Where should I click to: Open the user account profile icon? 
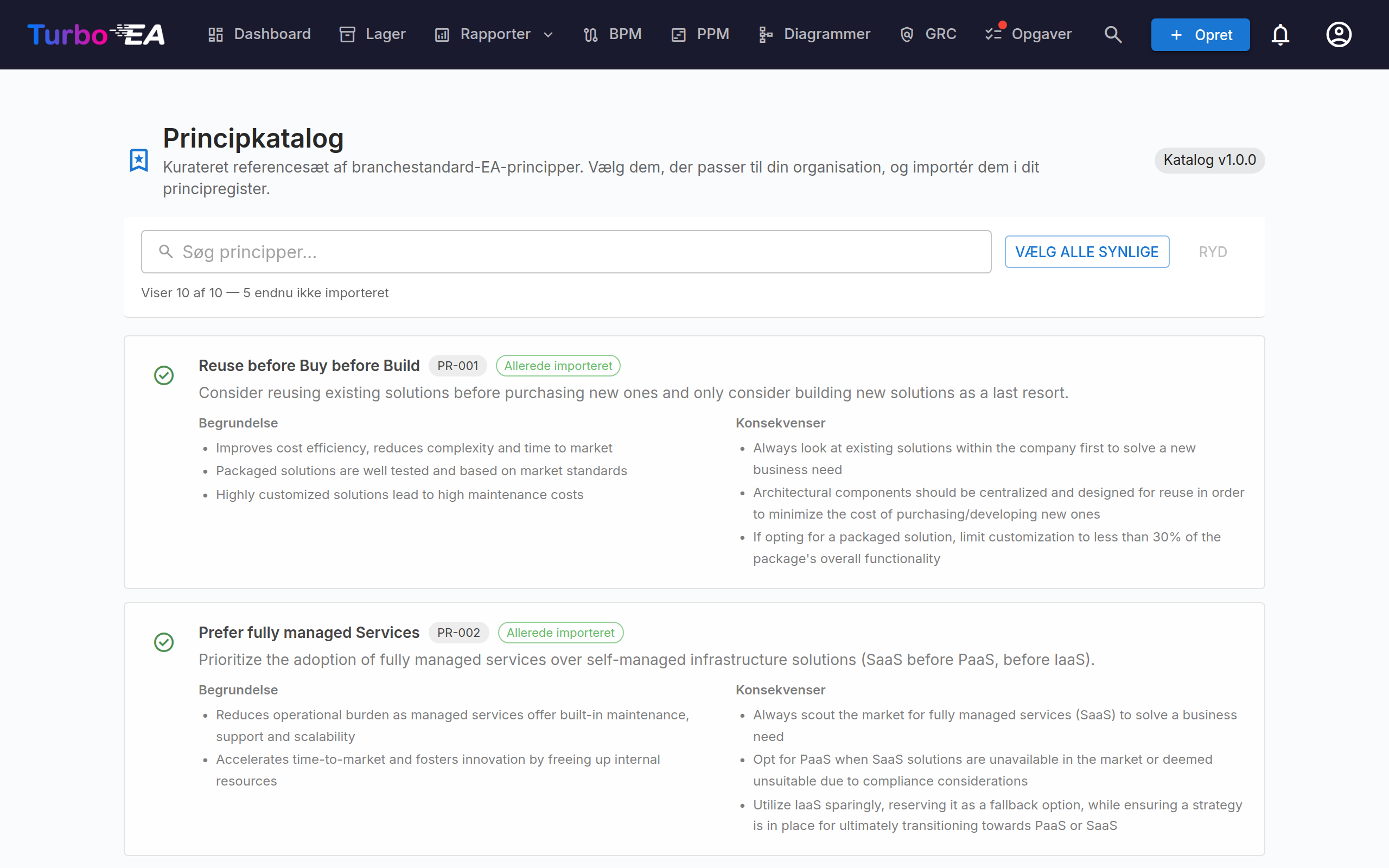click(x=1339, y=34)
